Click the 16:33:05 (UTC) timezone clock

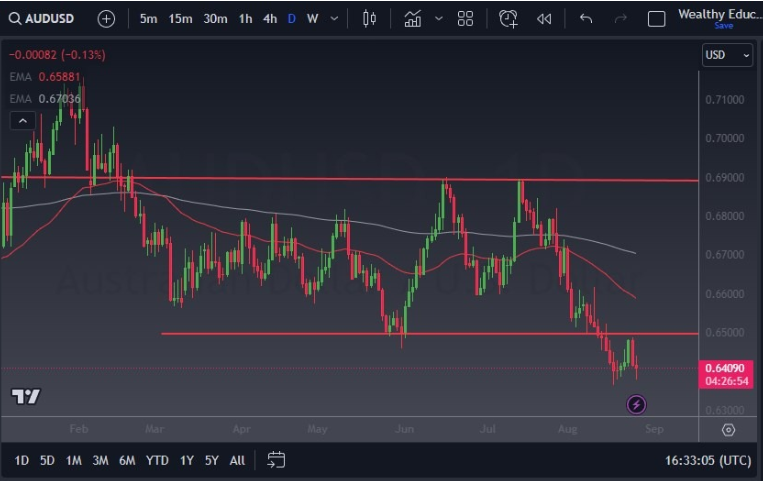(x=707, y=460)
